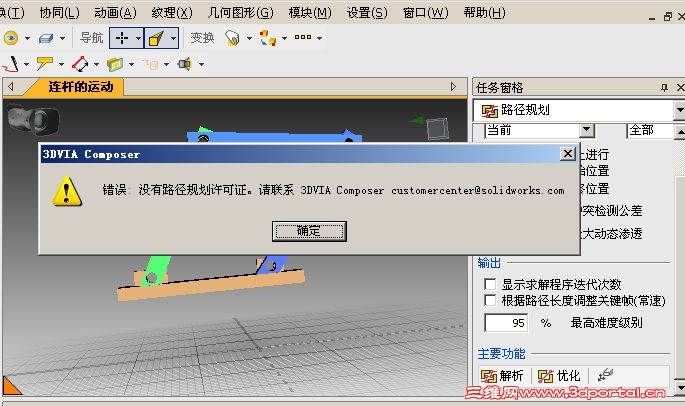Viewport: 685px width, 406px height.
Task: Click the three yellow squares icon
Action: click(303, 37)
